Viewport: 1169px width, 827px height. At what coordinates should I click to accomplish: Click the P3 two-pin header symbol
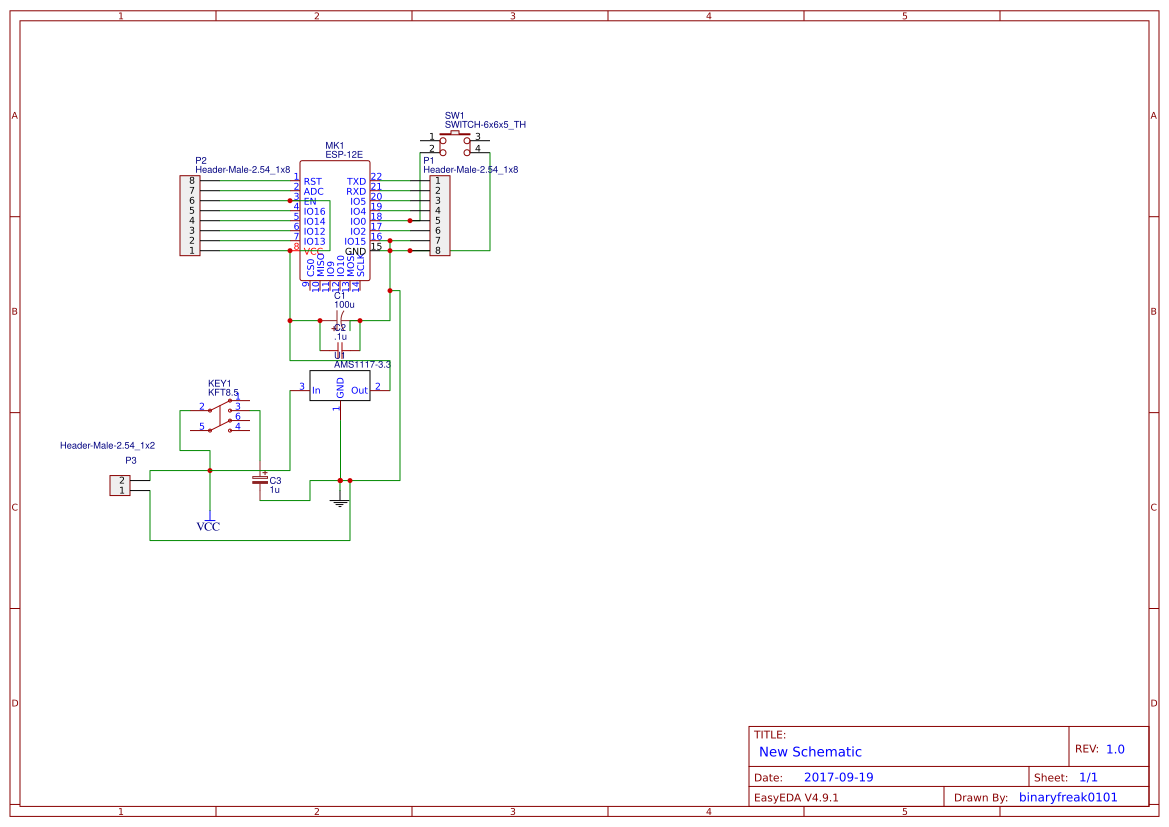(120, 484)
